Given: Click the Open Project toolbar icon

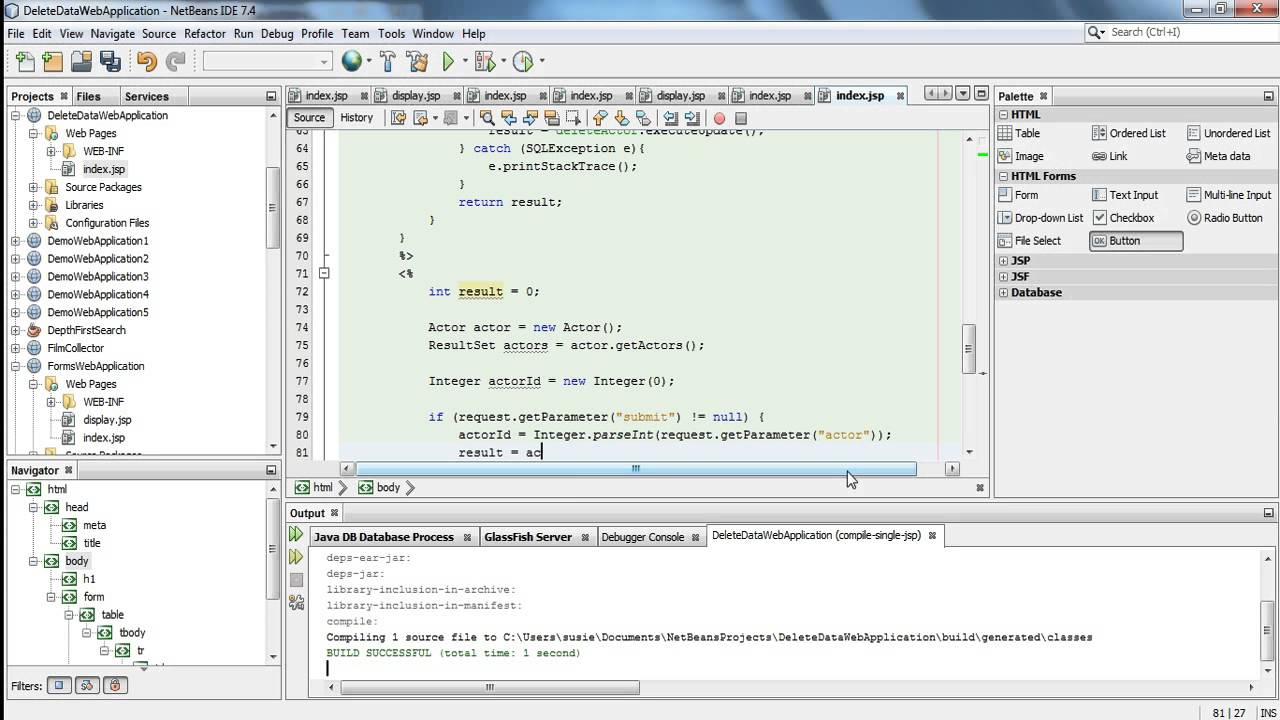Looking at the screenshot, I should tap(82, 62).
